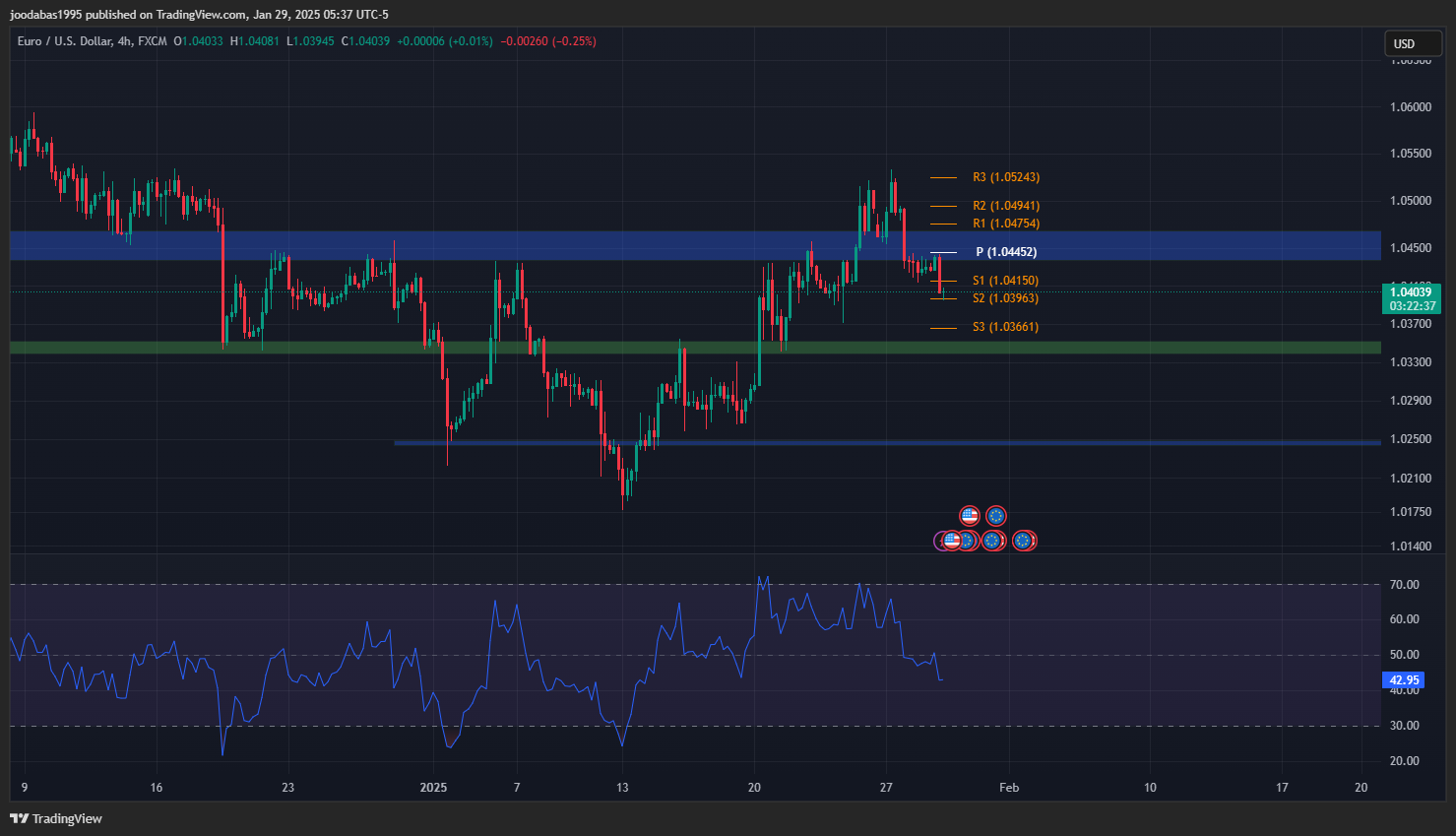The image size is (1456, 836).
Task: Open the purple-circled event icon in lower row
Action: (x=940, y=541)
